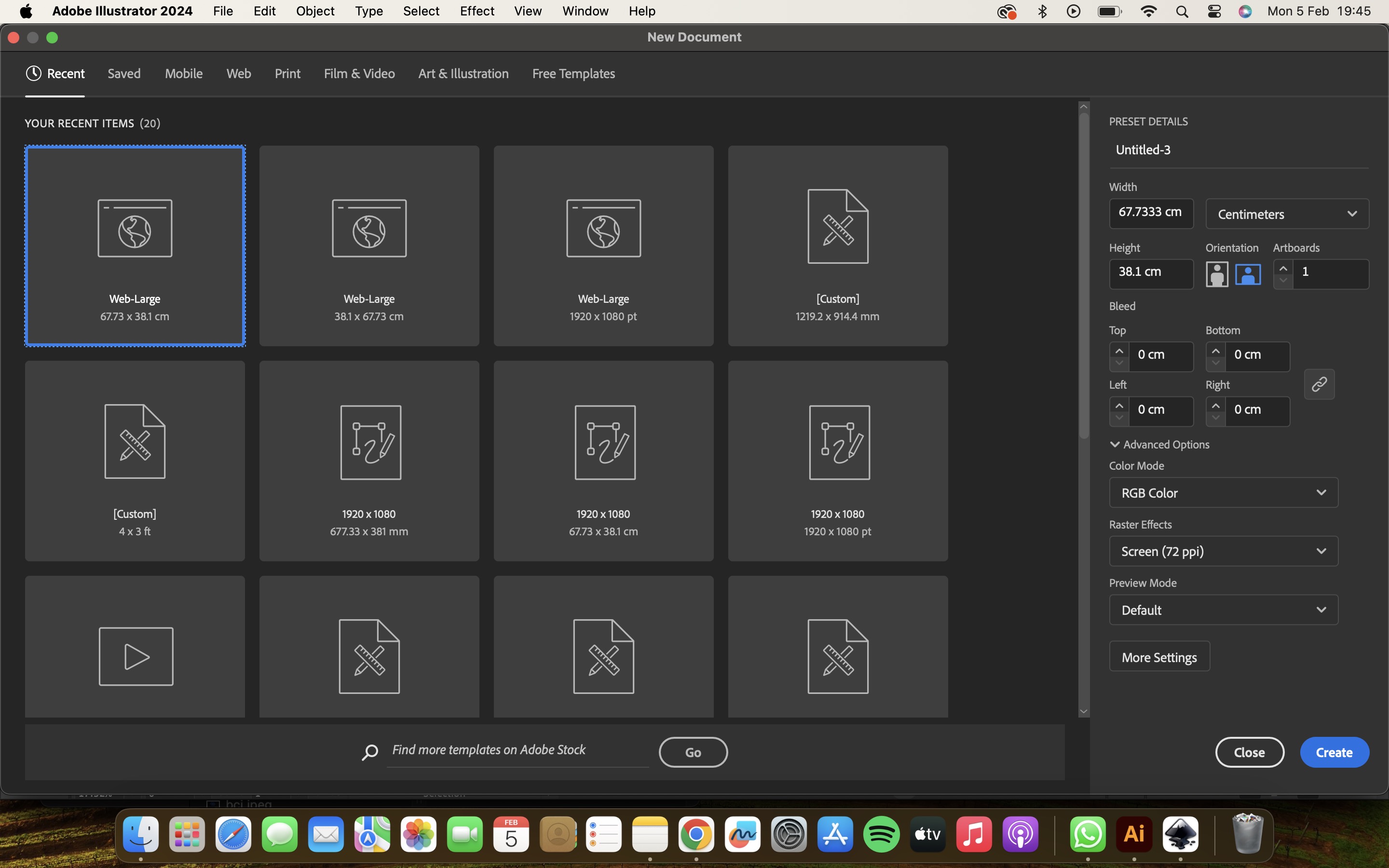Switch to the Film & Video tab
The height and width of the screenshot is (868, 1389).
(359, 73)
